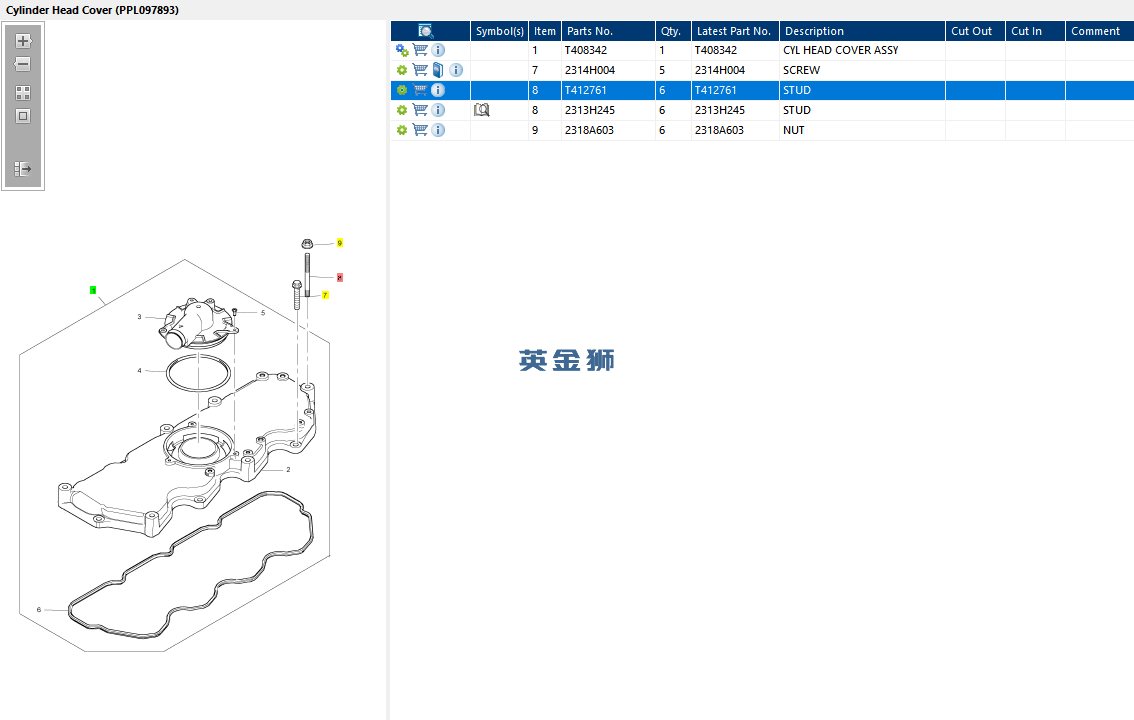
Task: Click NUT description text
Action: click(x=793, y=130)
